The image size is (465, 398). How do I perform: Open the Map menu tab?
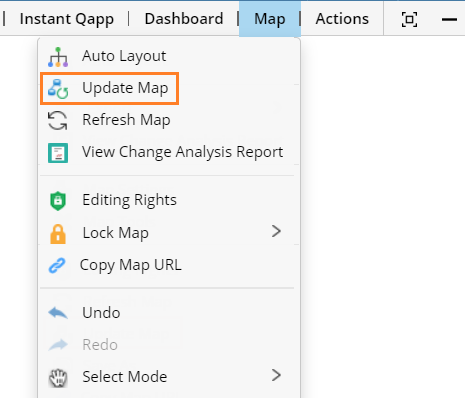click(270, 19)
